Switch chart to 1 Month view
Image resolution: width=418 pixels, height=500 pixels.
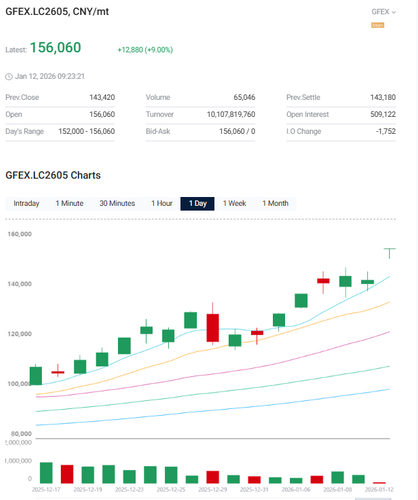(275, 203)
